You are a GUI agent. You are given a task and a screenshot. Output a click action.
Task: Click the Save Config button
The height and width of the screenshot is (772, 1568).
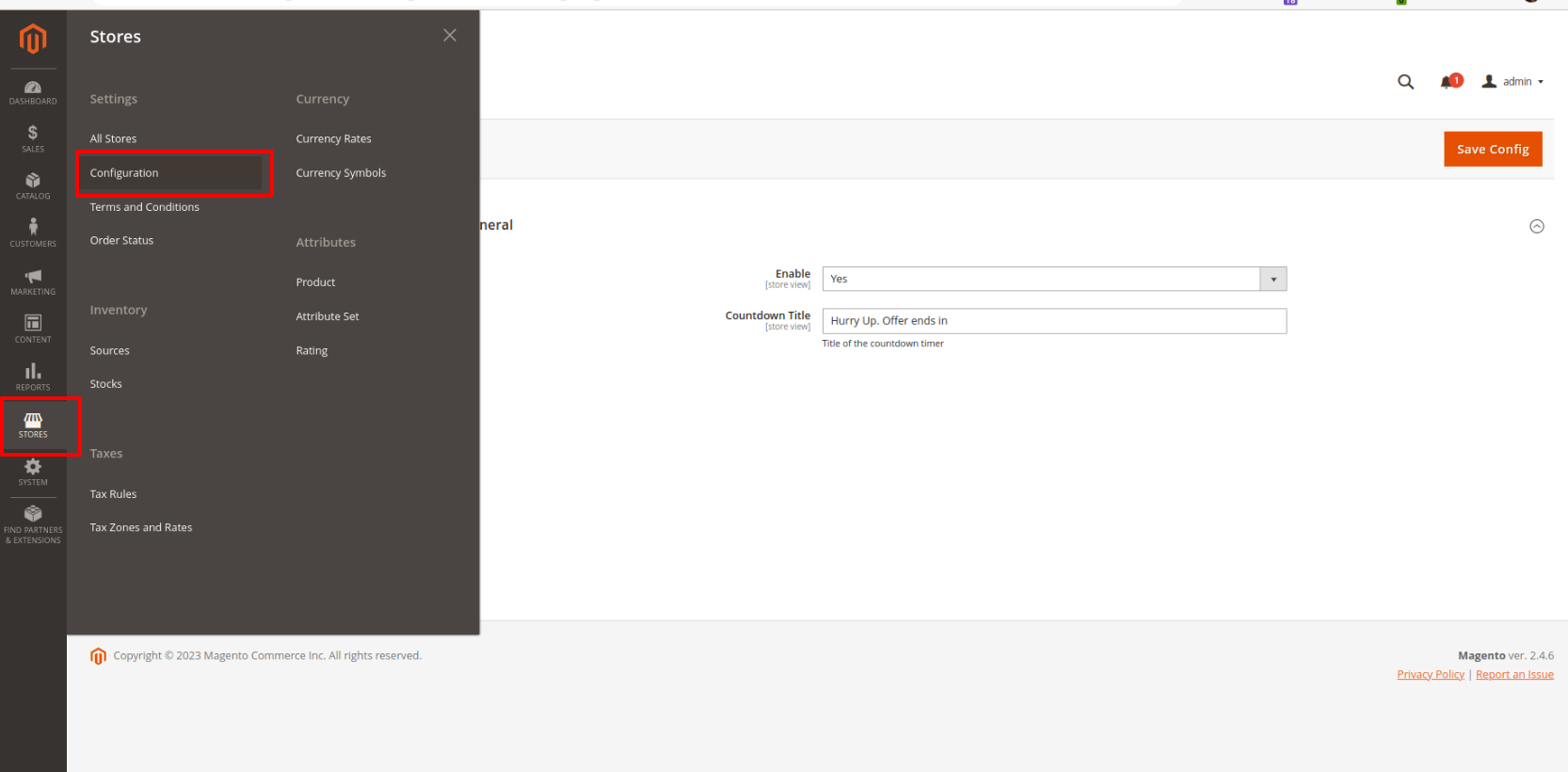tap(1492, 149)
